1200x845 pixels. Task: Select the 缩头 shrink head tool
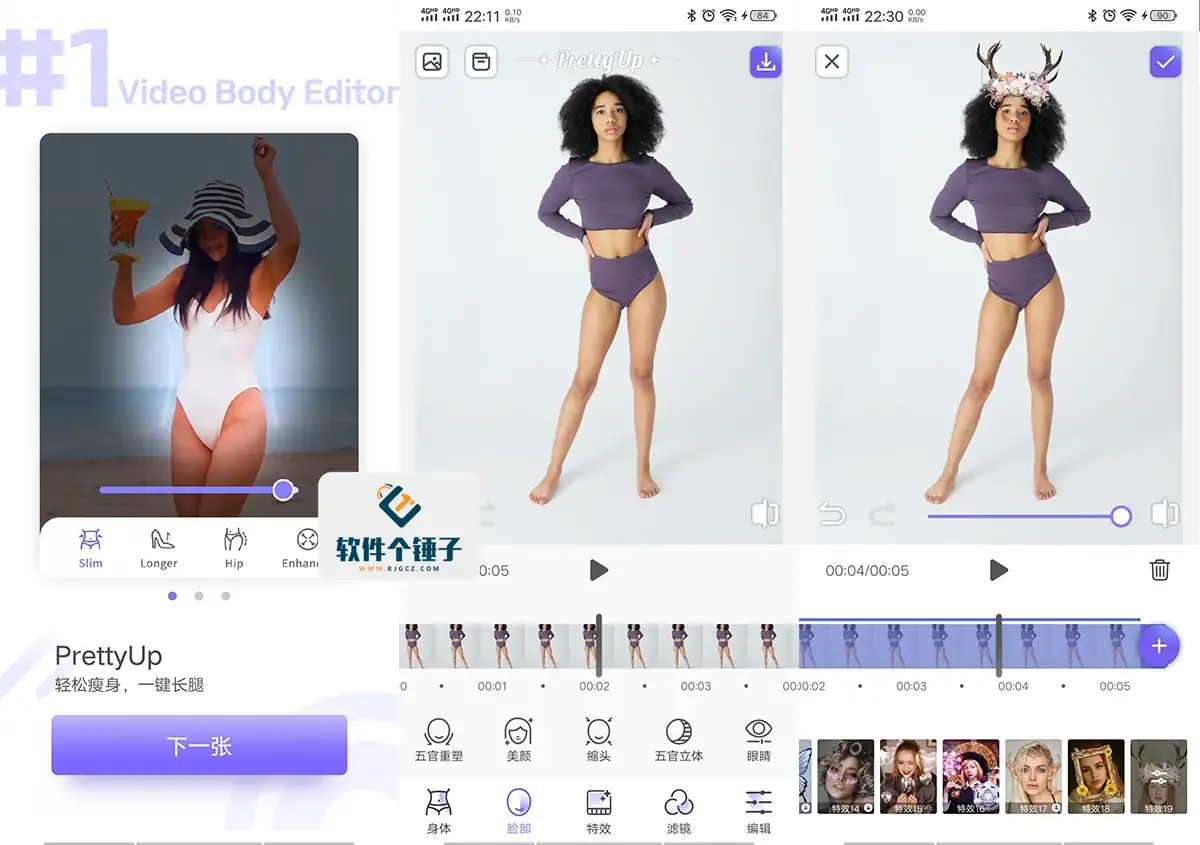click(x=599, y=739)
